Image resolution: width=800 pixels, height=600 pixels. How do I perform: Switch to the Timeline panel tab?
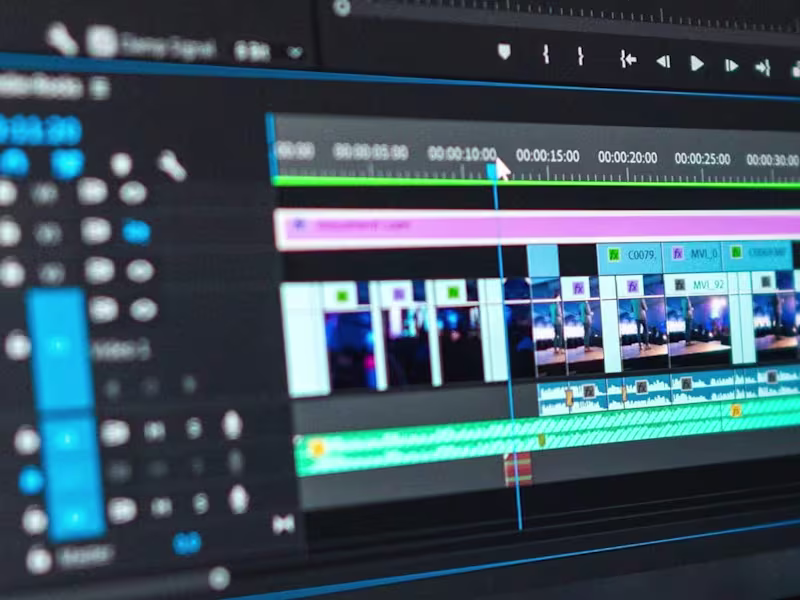(x=40, y=86)
